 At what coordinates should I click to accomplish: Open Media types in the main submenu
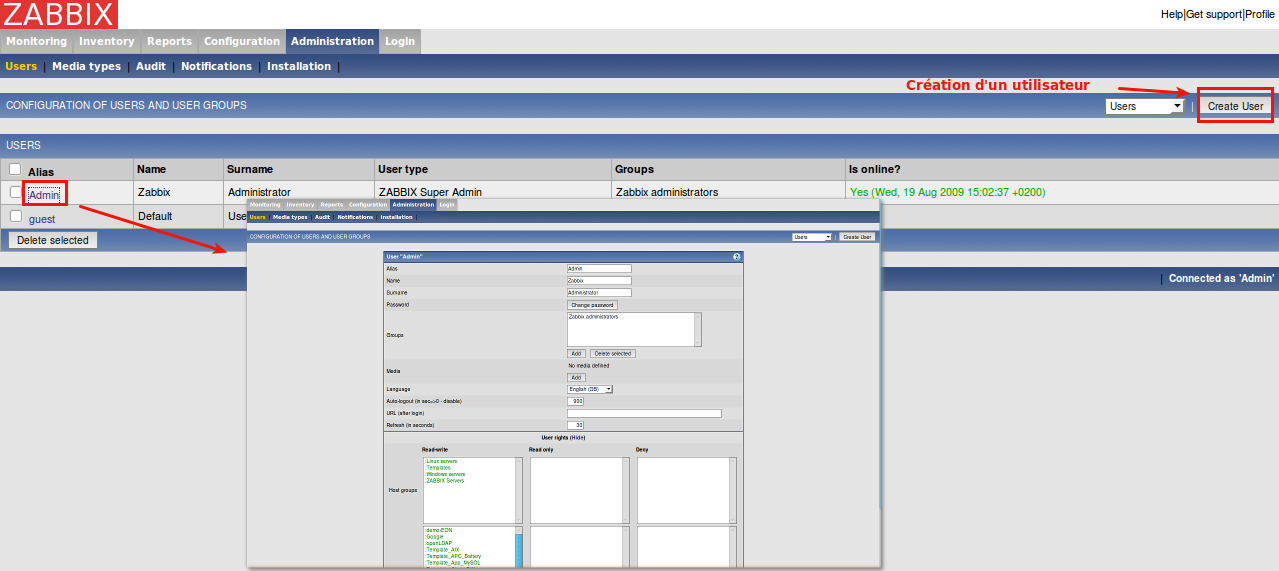(86, 66)
